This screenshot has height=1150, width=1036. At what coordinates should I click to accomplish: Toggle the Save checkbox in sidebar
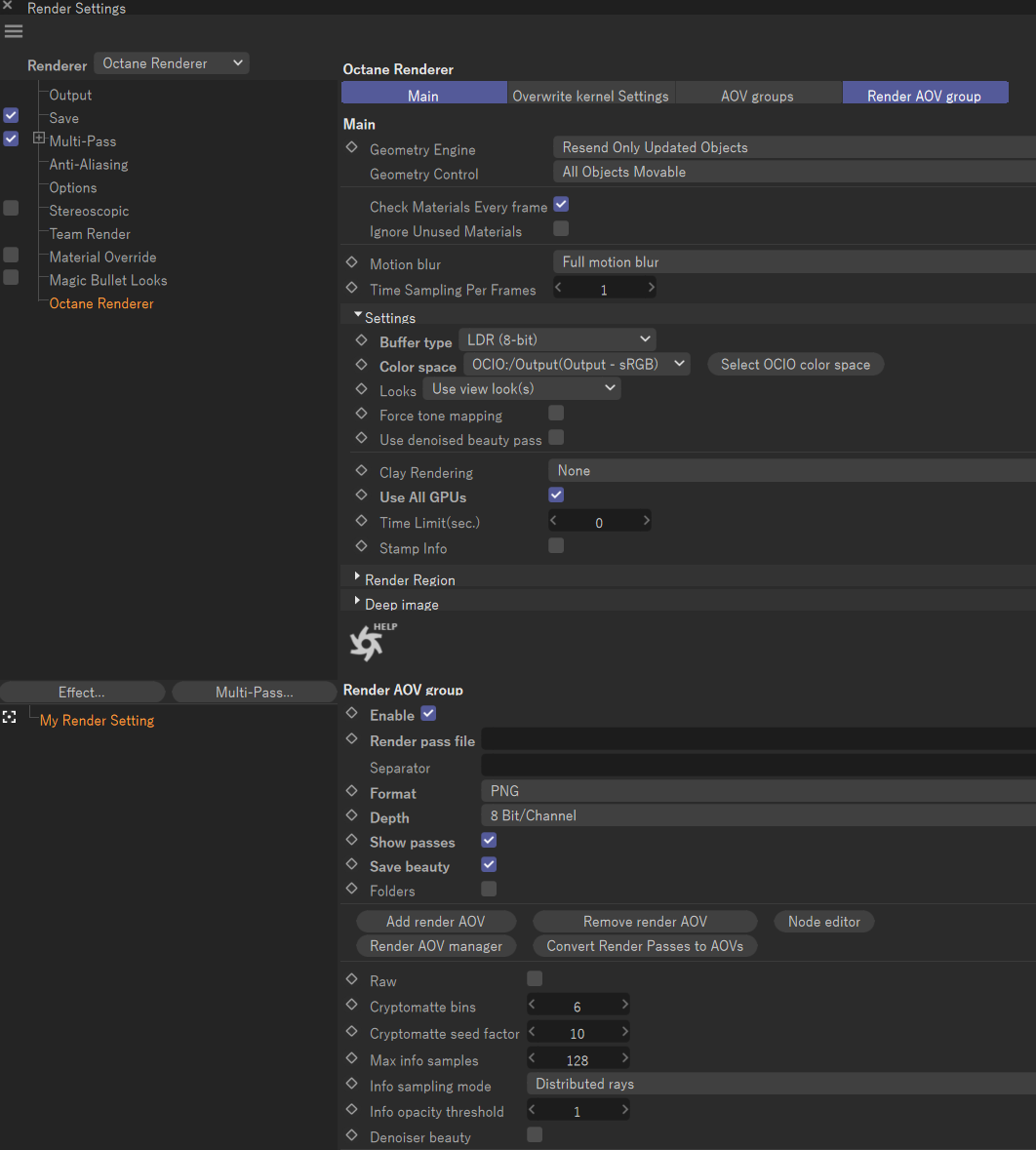pyautogui.click(x=11, y=116)
